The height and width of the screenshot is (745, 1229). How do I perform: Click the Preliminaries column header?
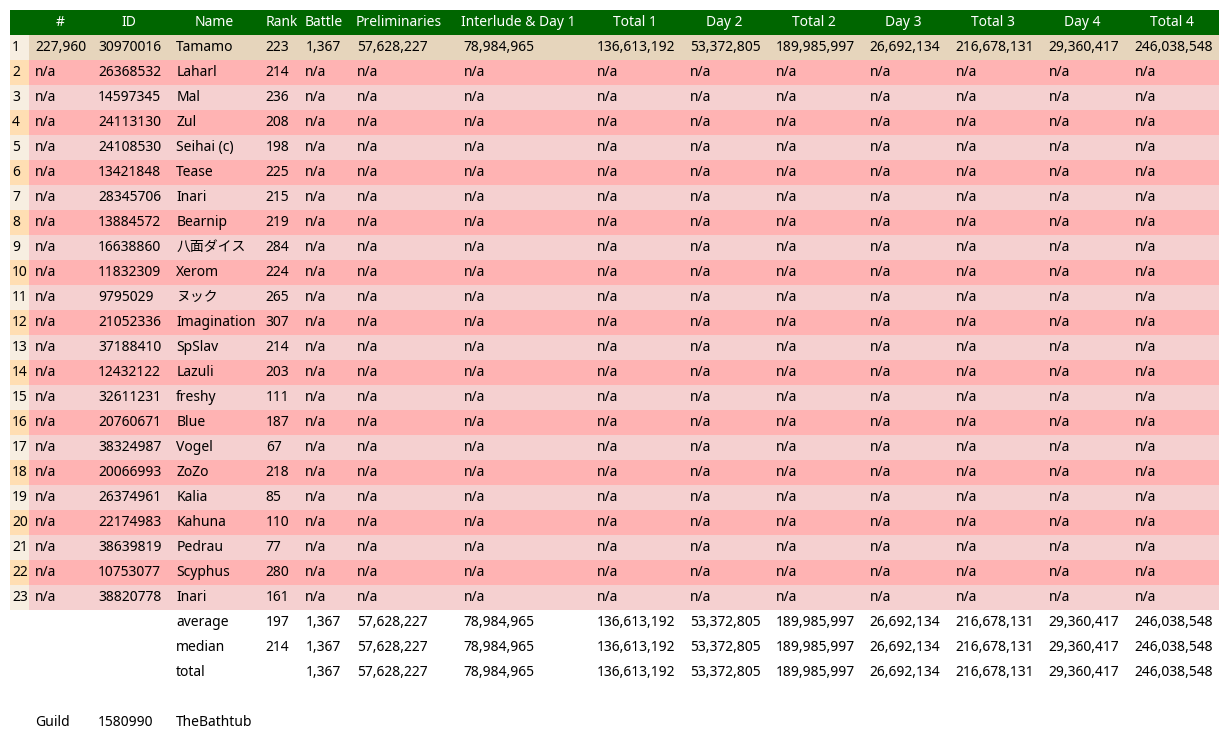tap(398, 21)
